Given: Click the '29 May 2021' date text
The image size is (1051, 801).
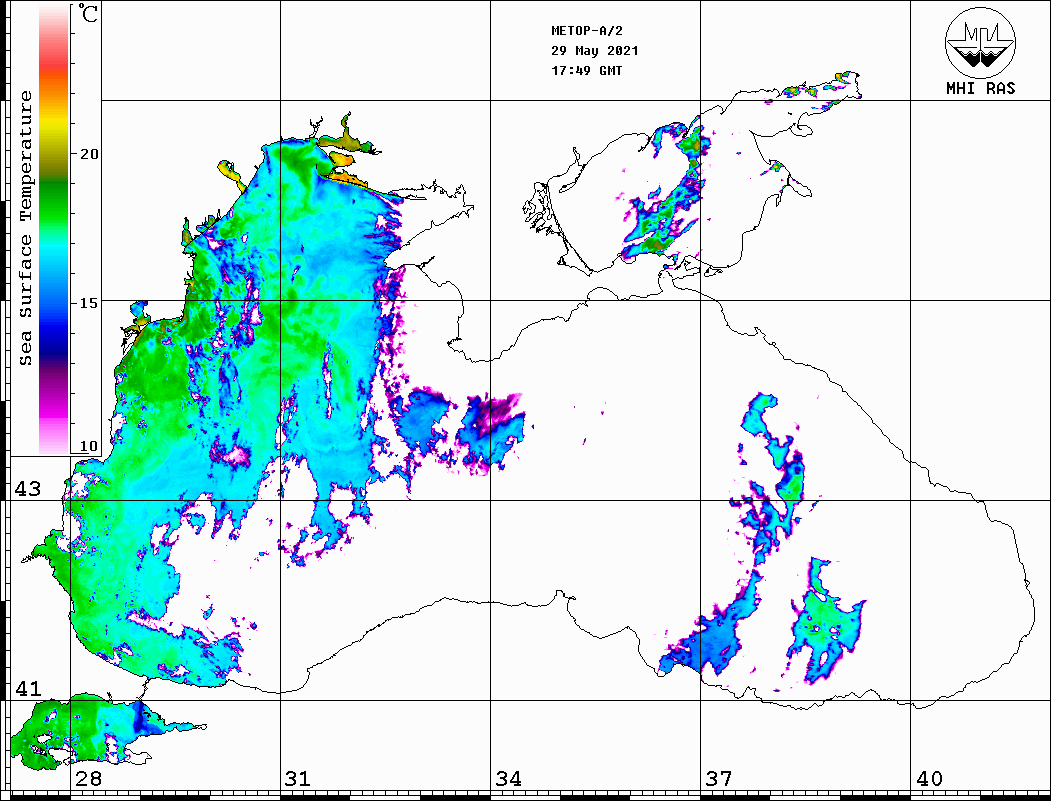Looking at the screenshot, I should coord(595,51).
